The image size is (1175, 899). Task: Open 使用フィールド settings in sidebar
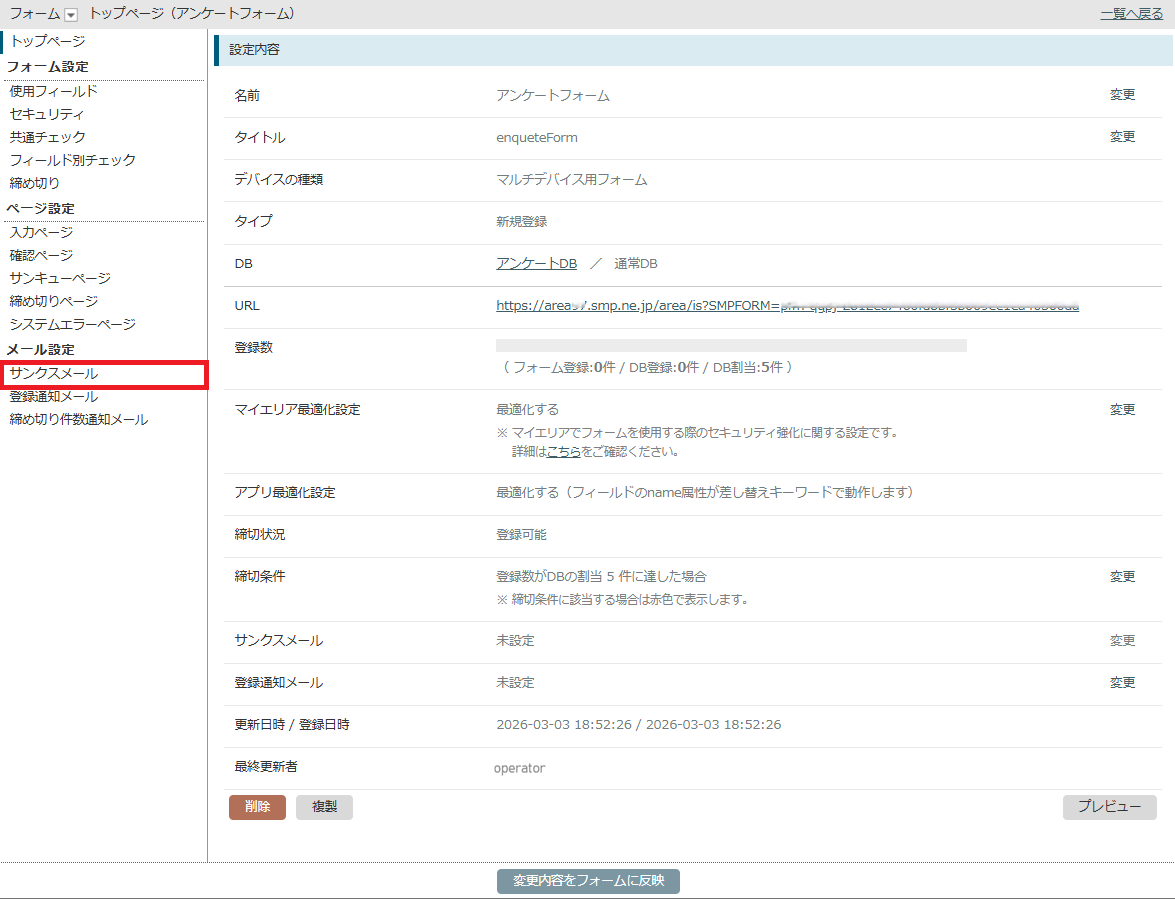click(54, 91)
